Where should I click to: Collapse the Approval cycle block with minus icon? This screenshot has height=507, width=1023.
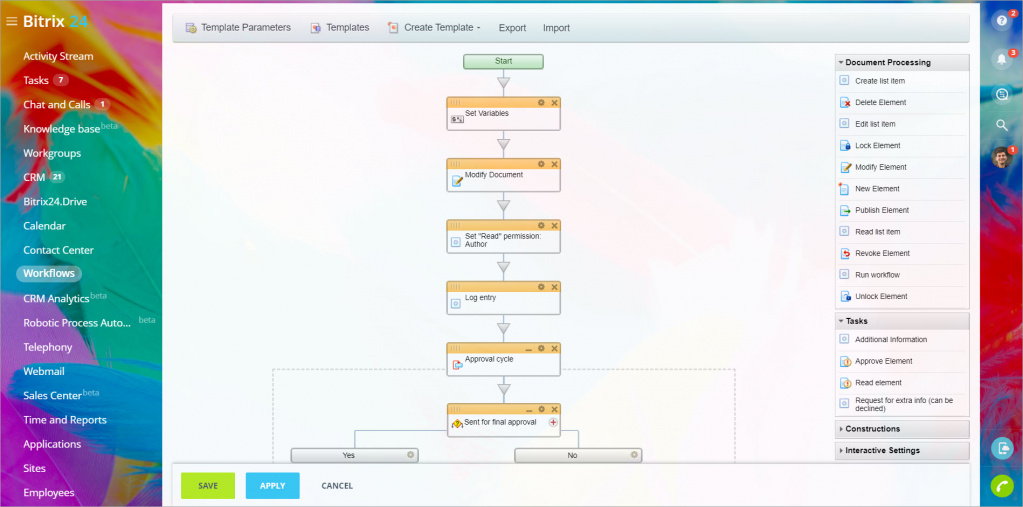528,348
